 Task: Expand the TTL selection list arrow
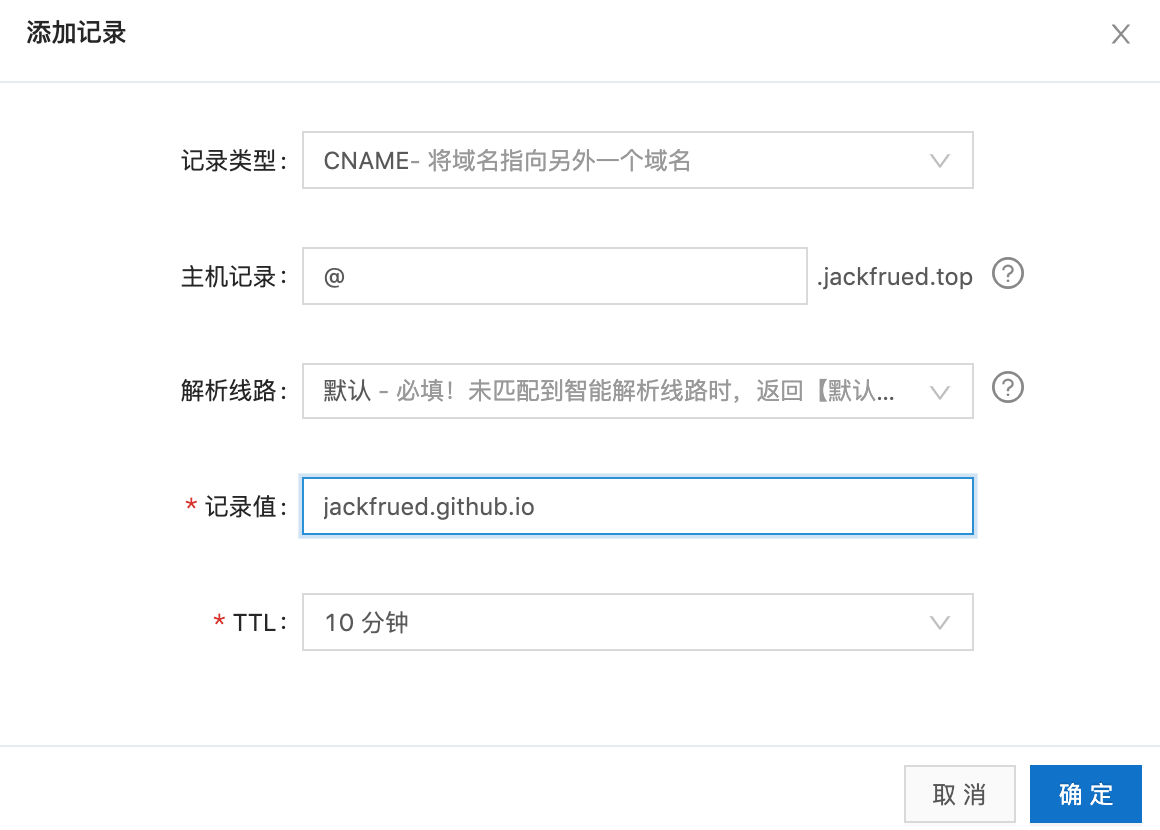pos(938,622)
